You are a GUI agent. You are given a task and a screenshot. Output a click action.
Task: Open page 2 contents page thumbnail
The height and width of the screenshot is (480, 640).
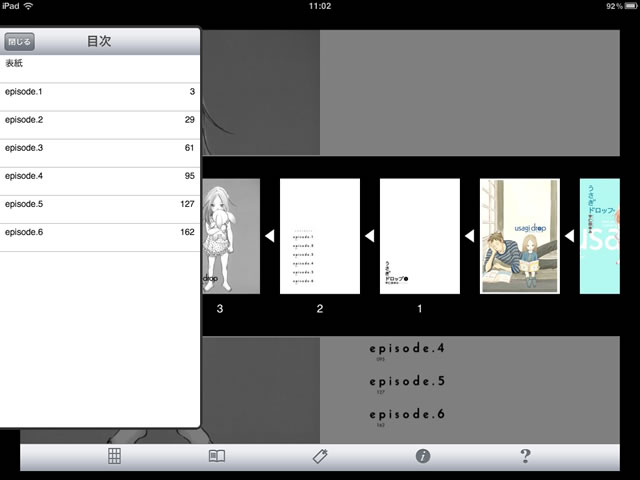pyautogui.click(x=320, y=236)
